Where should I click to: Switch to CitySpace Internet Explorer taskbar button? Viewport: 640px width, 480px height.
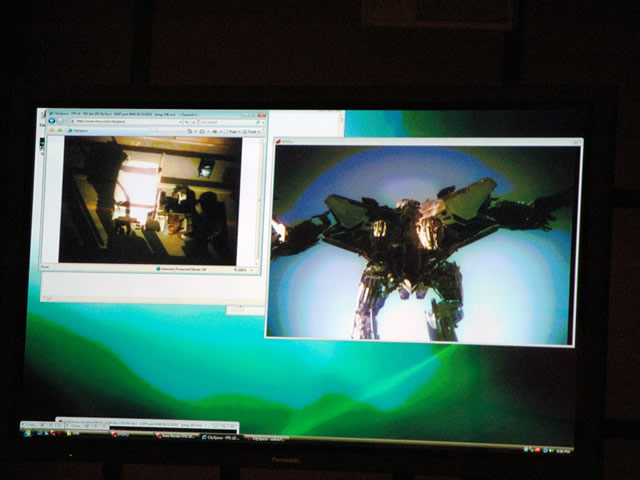(x=222, y=438)
